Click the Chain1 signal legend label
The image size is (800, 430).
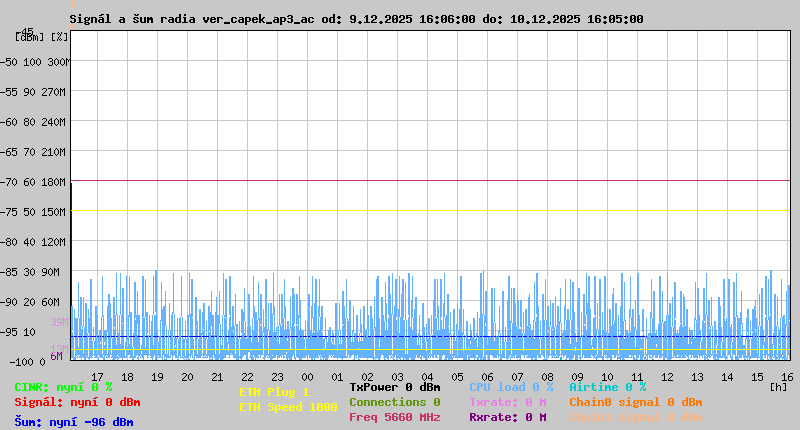click(635, 417)
